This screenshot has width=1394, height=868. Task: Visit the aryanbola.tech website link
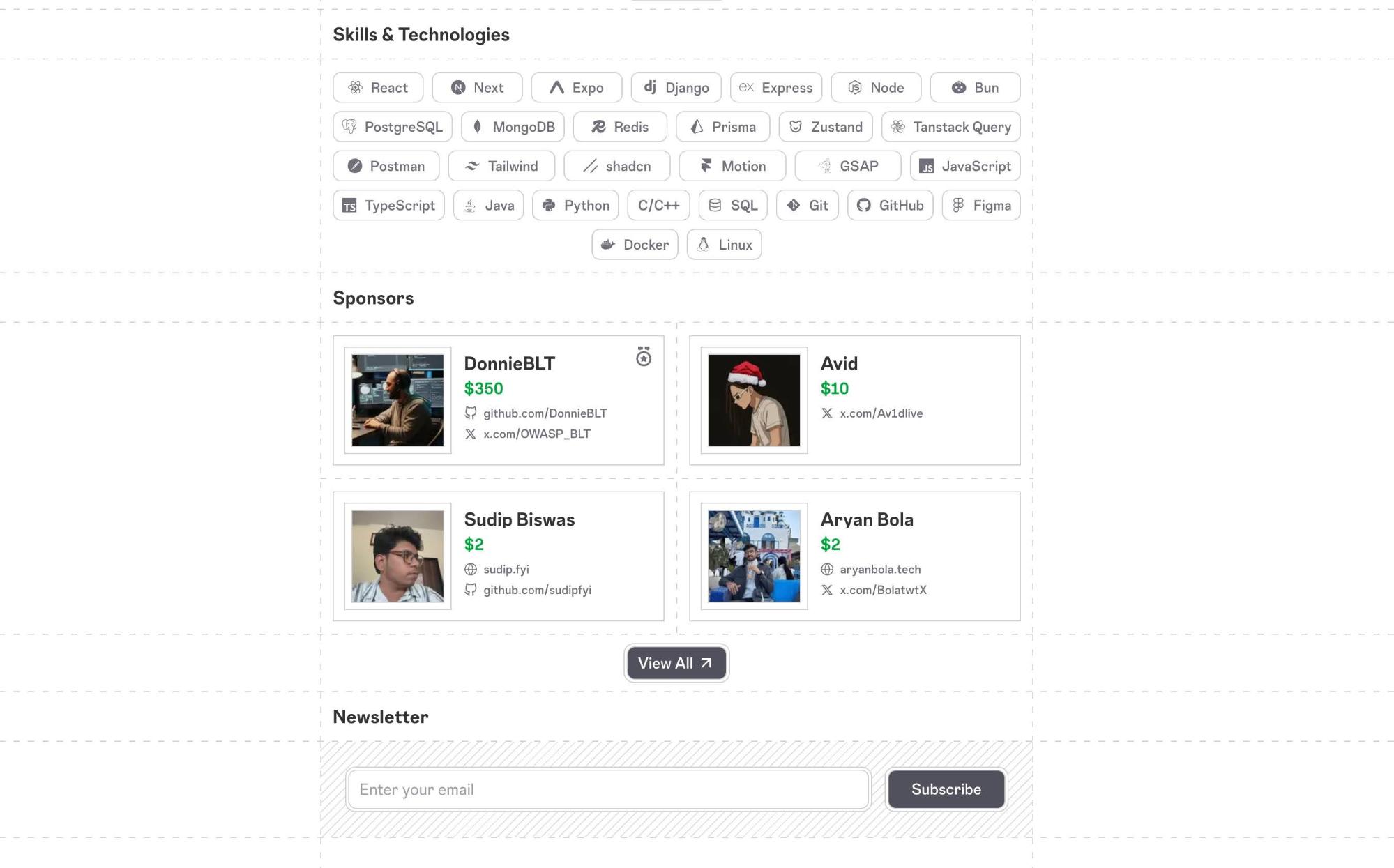pos(880,570)
